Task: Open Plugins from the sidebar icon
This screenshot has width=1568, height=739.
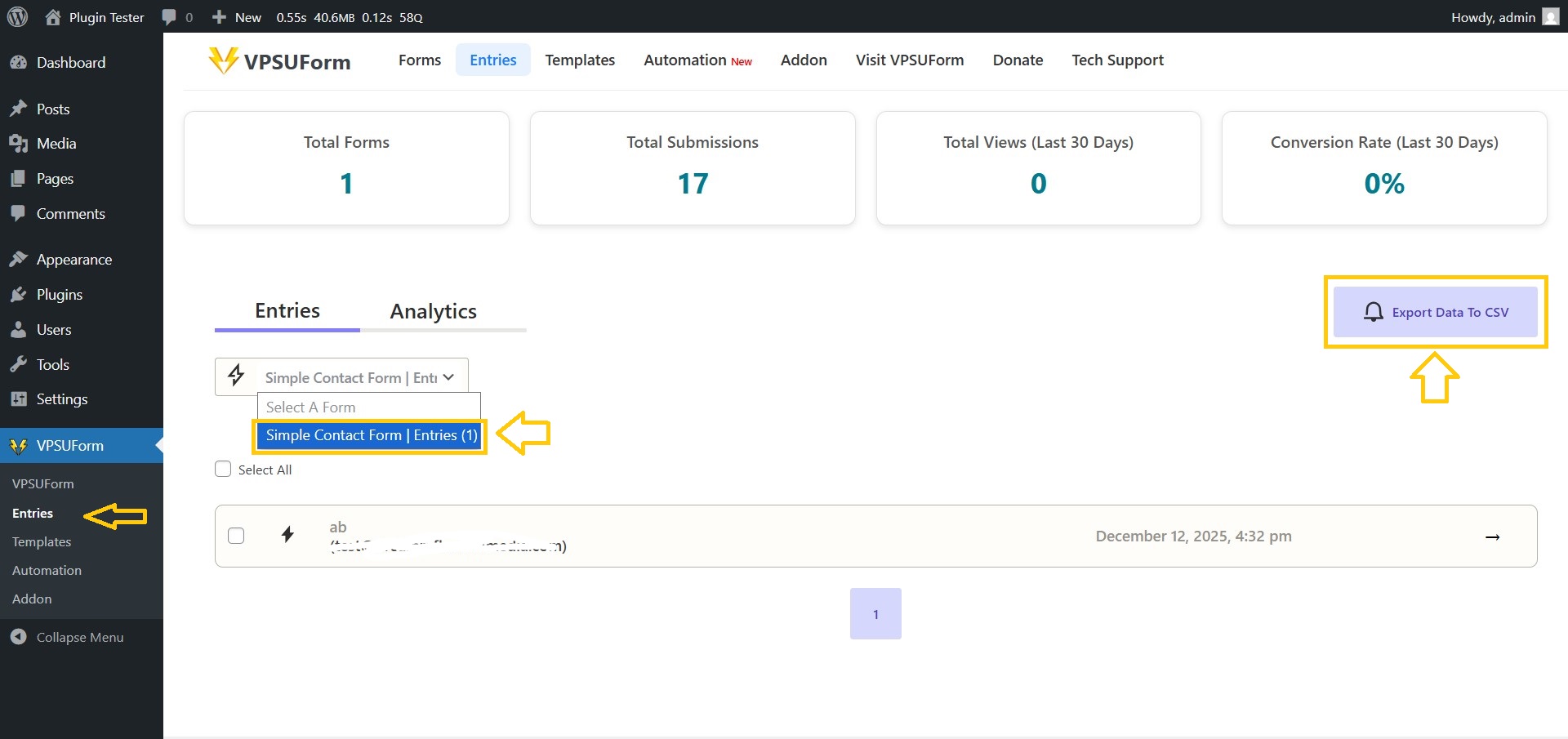Action: pos(20,295)
